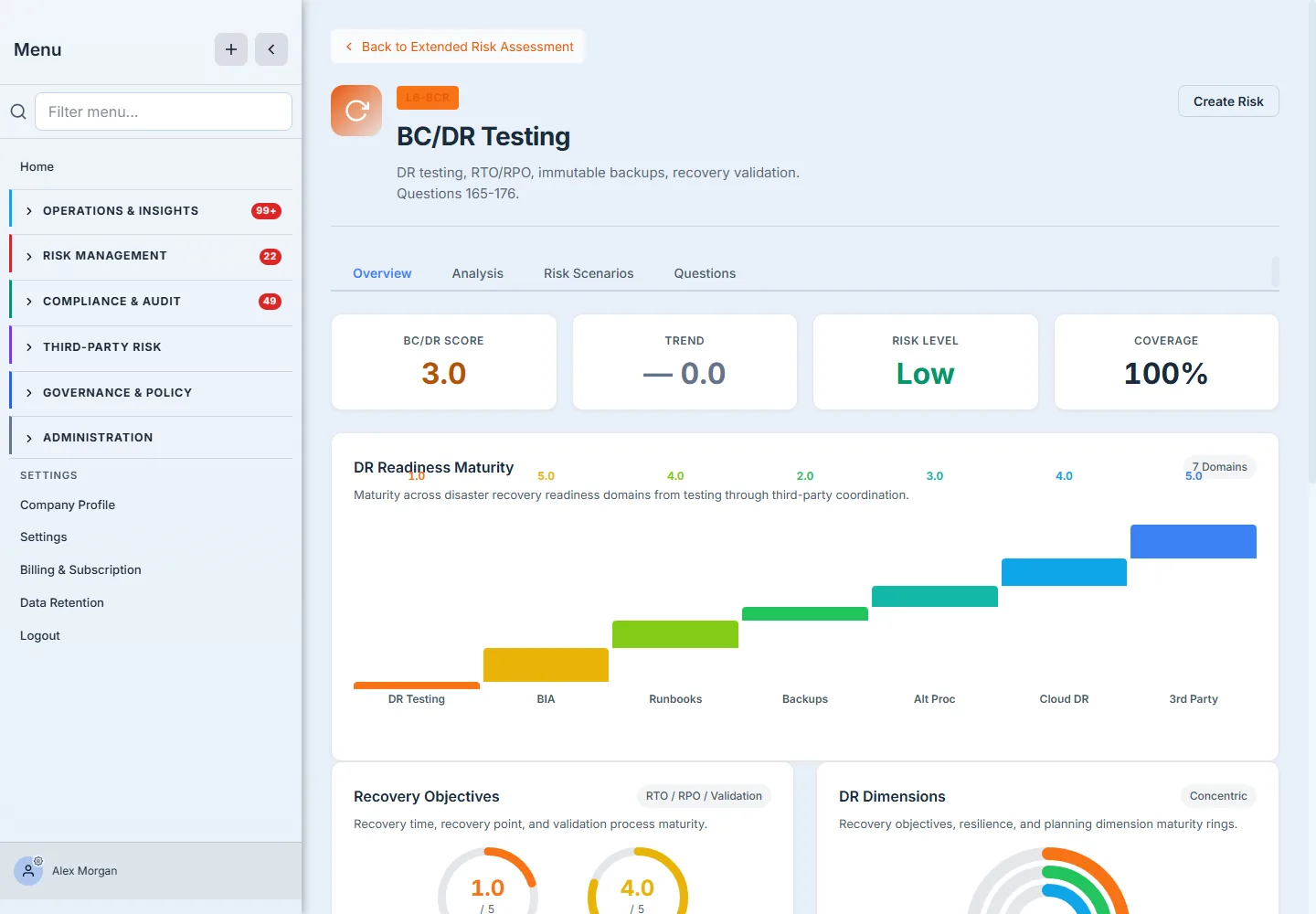Click the 49 badge on Compliance & Audit
The height and width of the screenshot is (914, 1316).
[x=270, y=302]
